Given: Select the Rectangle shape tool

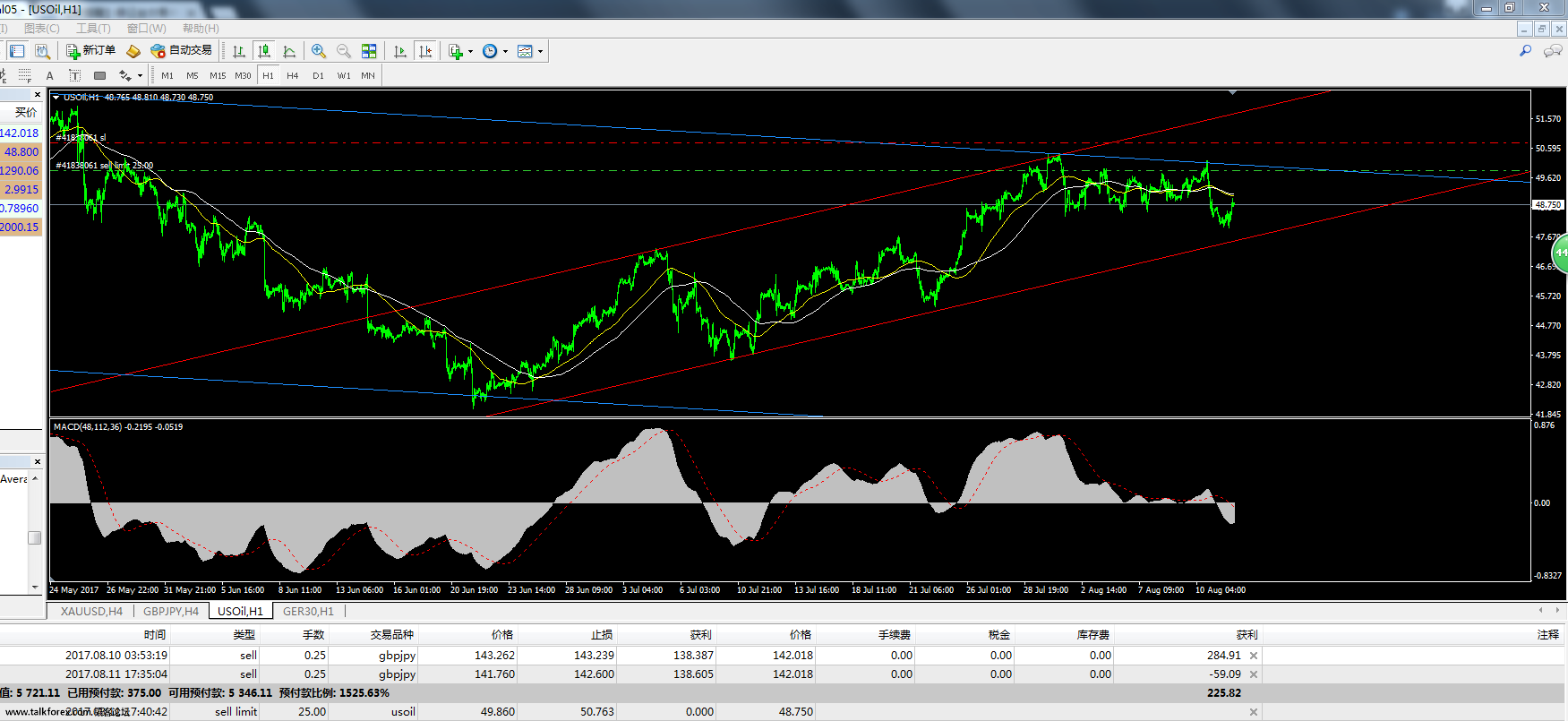Looking at the screenshot, I should coord(100,75).
